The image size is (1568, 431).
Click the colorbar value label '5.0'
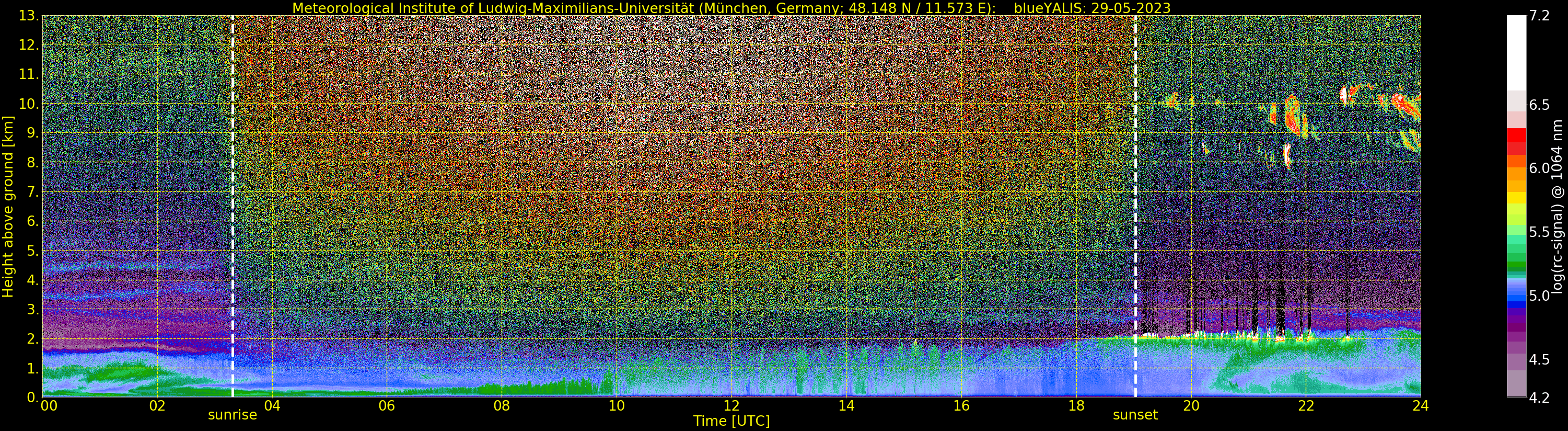pyautogui.click(x=1539, y=296)
